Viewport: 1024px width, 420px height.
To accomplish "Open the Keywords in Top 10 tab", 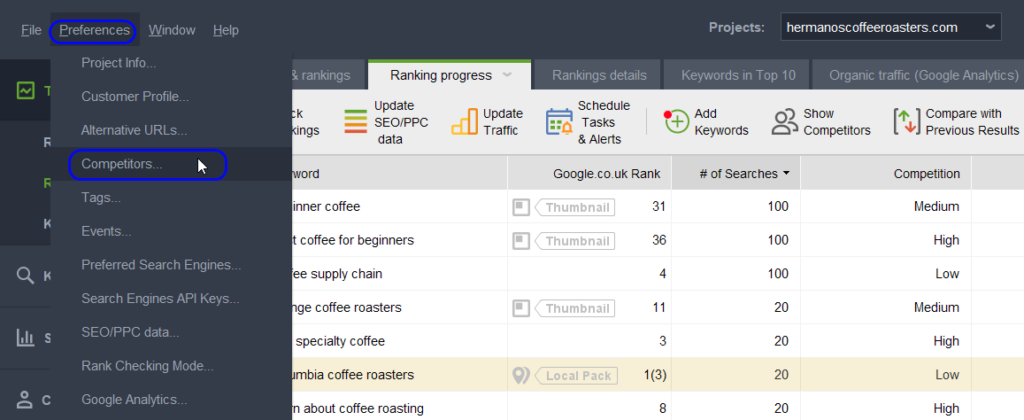I will (739, 75).
